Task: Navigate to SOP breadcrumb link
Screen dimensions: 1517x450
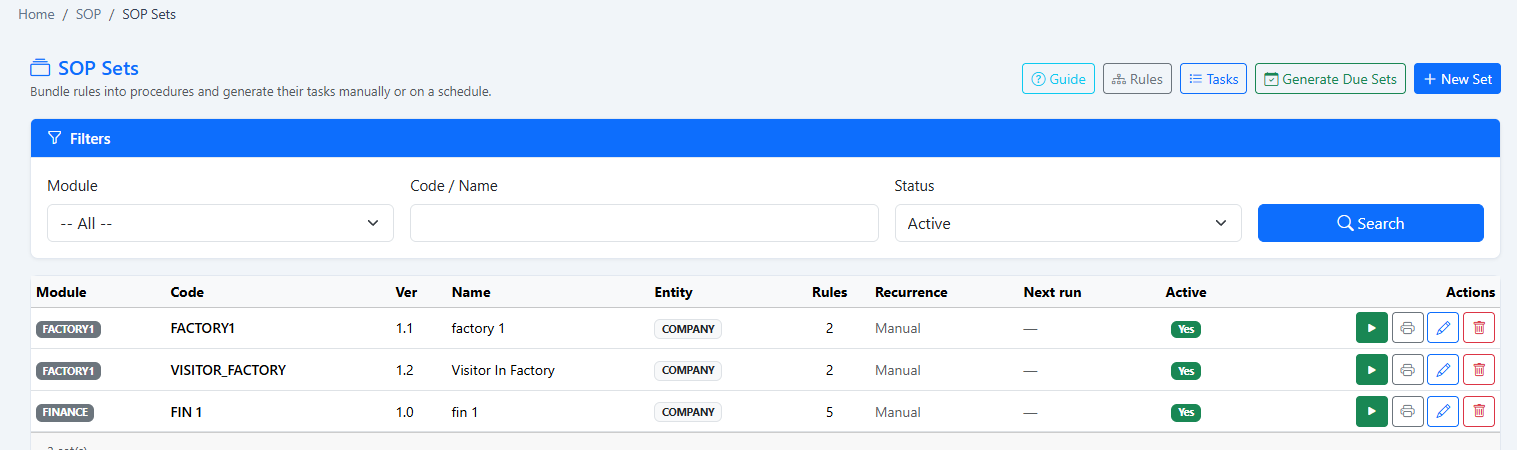Action: pos(88,15)
